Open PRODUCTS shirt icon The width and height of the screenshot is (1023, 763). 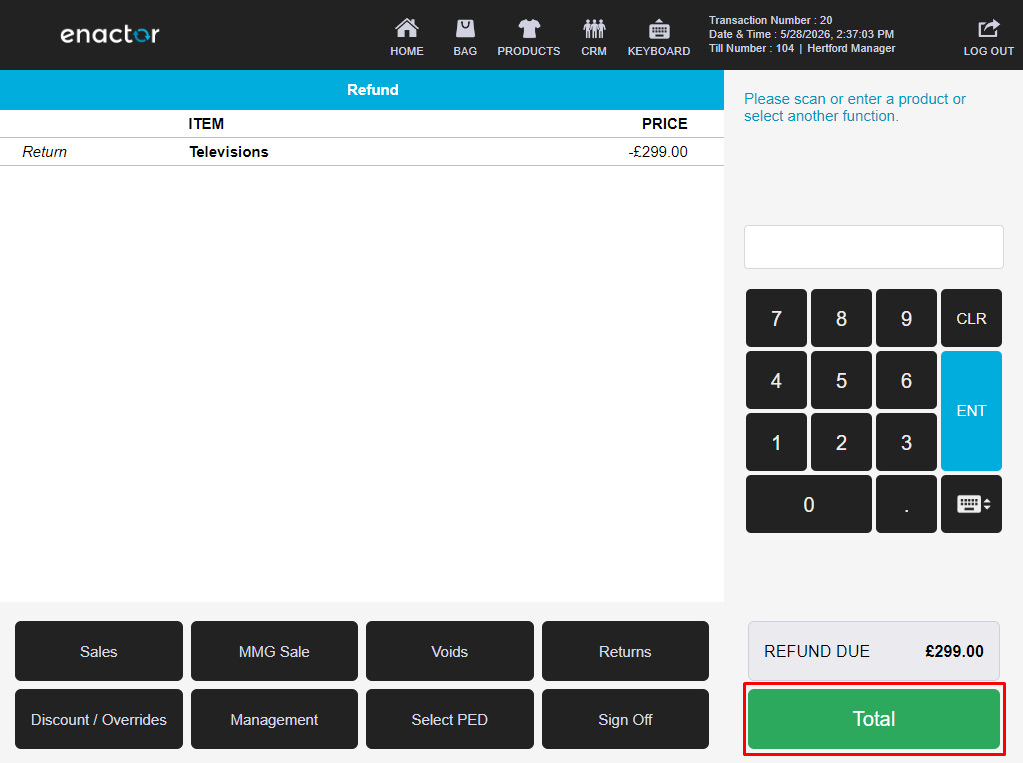click(x=528, y=37)
